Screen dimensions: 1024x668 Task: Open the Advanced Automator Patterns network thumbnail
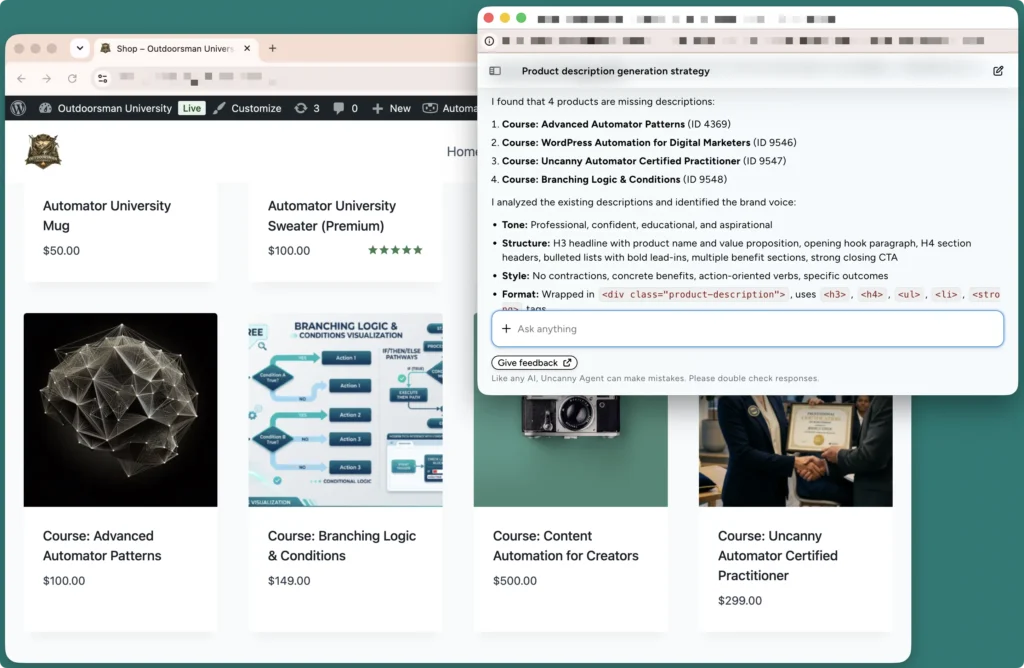121,409
